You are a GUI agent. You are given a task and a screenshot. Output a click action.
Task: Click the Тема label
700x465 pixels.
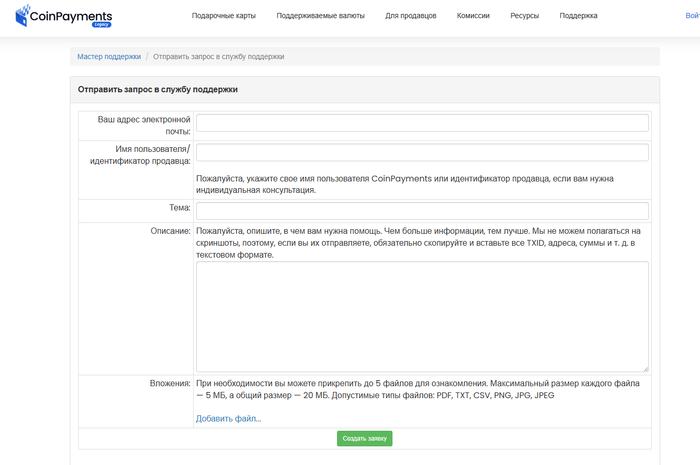tap(179, 208)
